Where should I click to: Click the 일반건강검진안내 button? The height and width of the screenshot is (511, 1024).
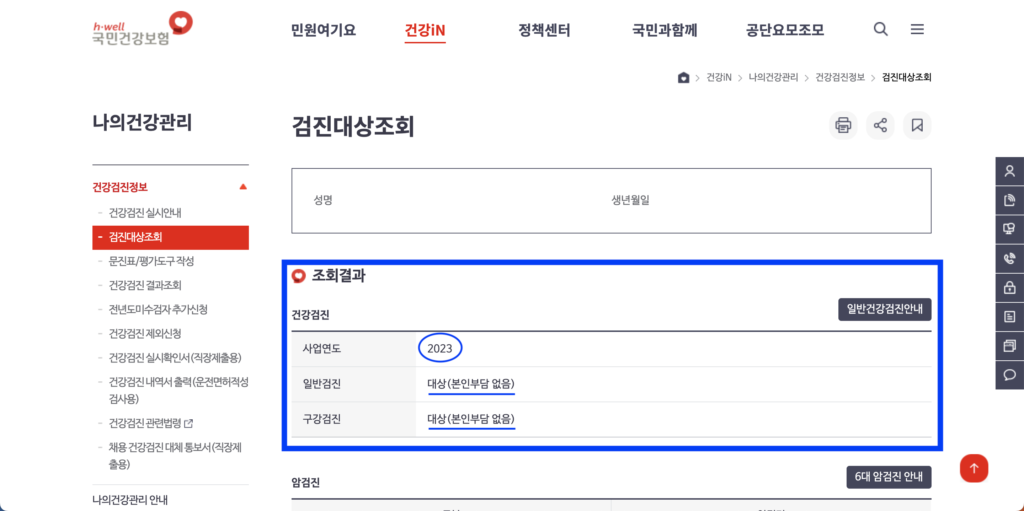pos(884,309)
